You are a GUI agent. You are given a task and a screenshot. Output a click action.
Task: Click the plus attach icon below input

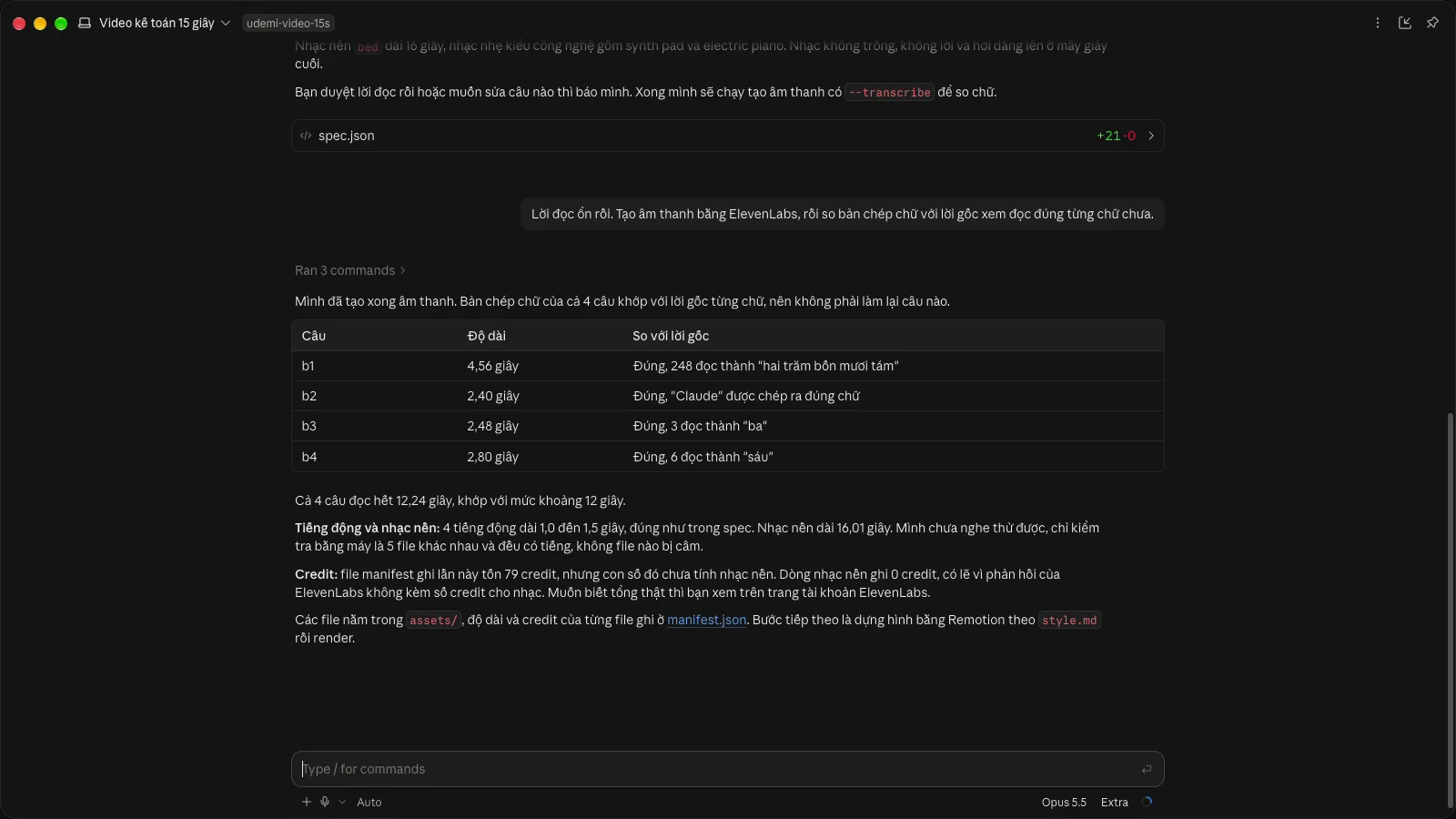(x=307, y=802)
